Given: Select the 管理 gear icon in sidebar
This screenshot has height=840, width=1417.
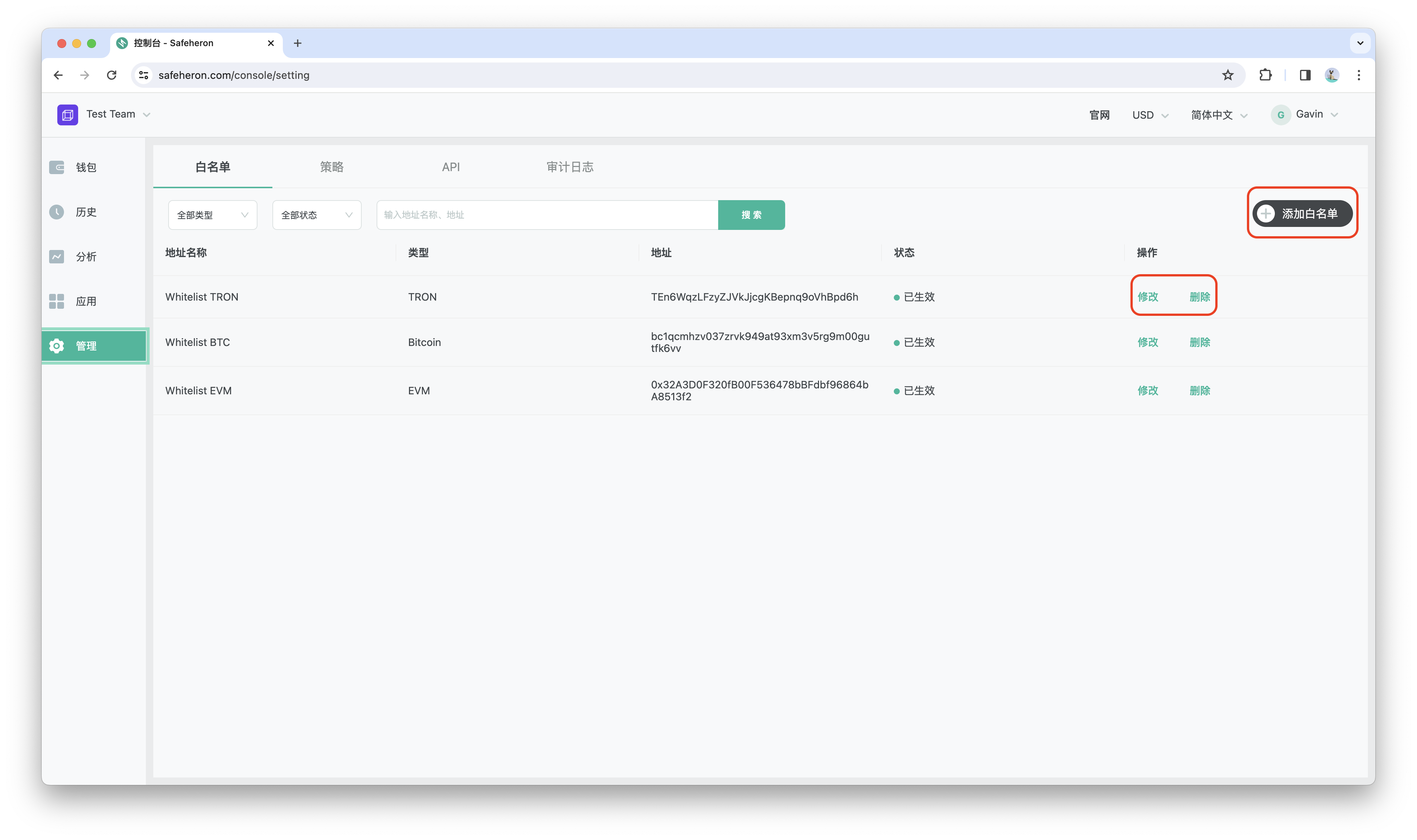Looking at the screenshot, I should (x=57, y=346).
